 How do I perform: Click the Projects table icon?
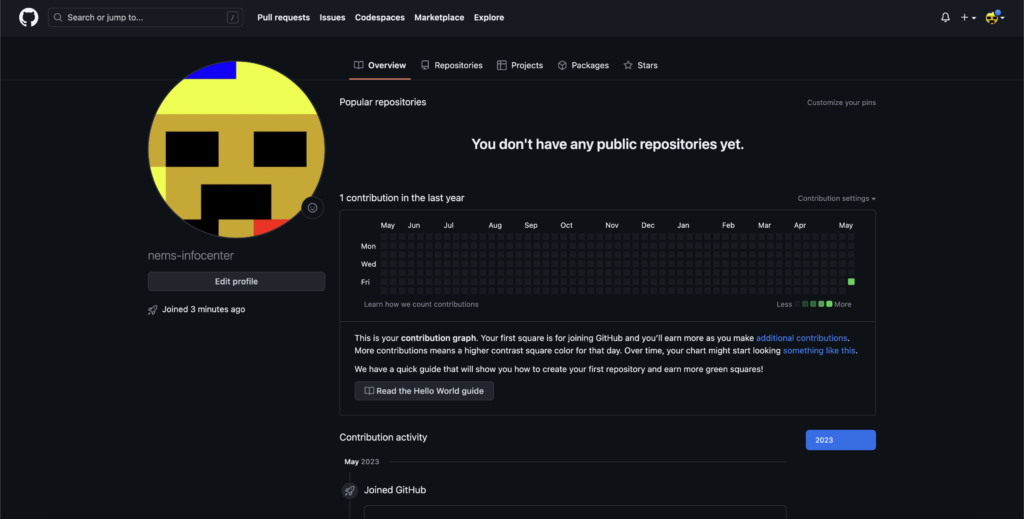click(502, 65)
